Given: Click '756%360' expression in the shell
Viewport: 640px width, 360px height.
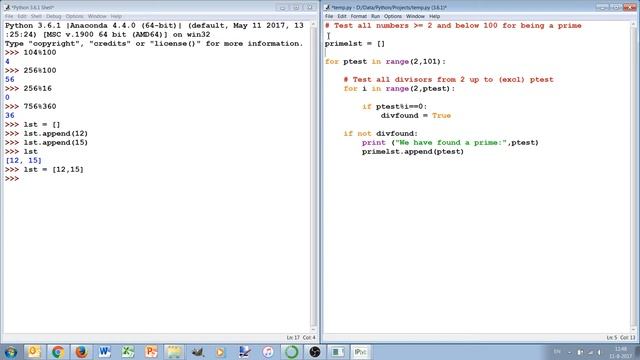Looking at the screenshot, I should click(40, 107).
